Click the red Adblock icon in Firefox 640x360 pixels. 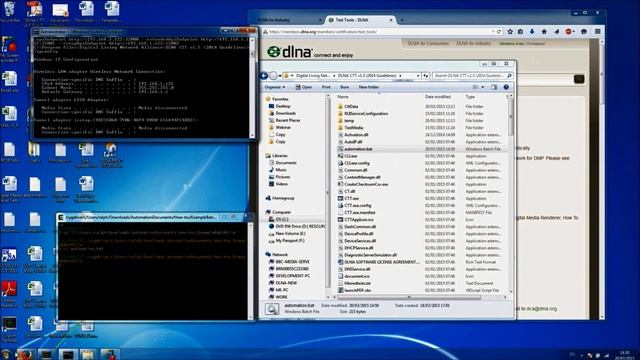(x=568, y=31)
